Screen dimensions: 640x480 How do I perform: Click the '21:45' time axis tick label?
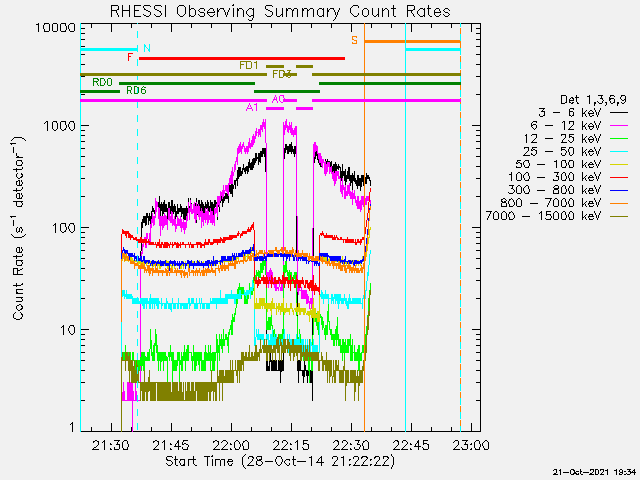coord(171,444)
